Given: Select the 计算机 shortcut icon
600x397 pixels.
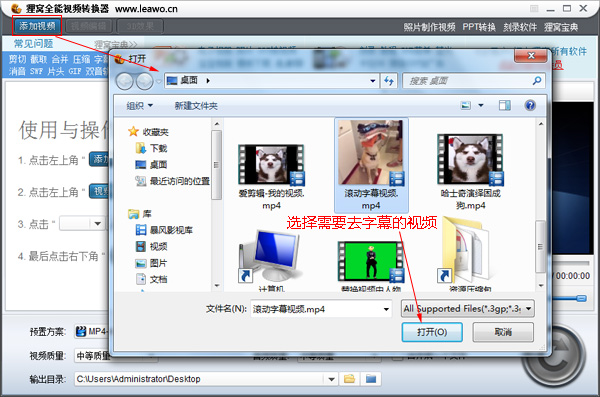Looking at the screenshot, I should 271,256.
